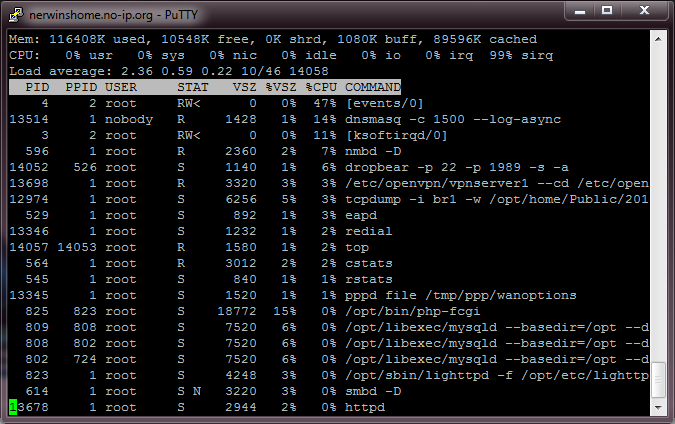Click the scrollbar down arrow
Image resolution: width=675 pixels, height=424 pixels.
pyautogui.click(x=658, y=408)
